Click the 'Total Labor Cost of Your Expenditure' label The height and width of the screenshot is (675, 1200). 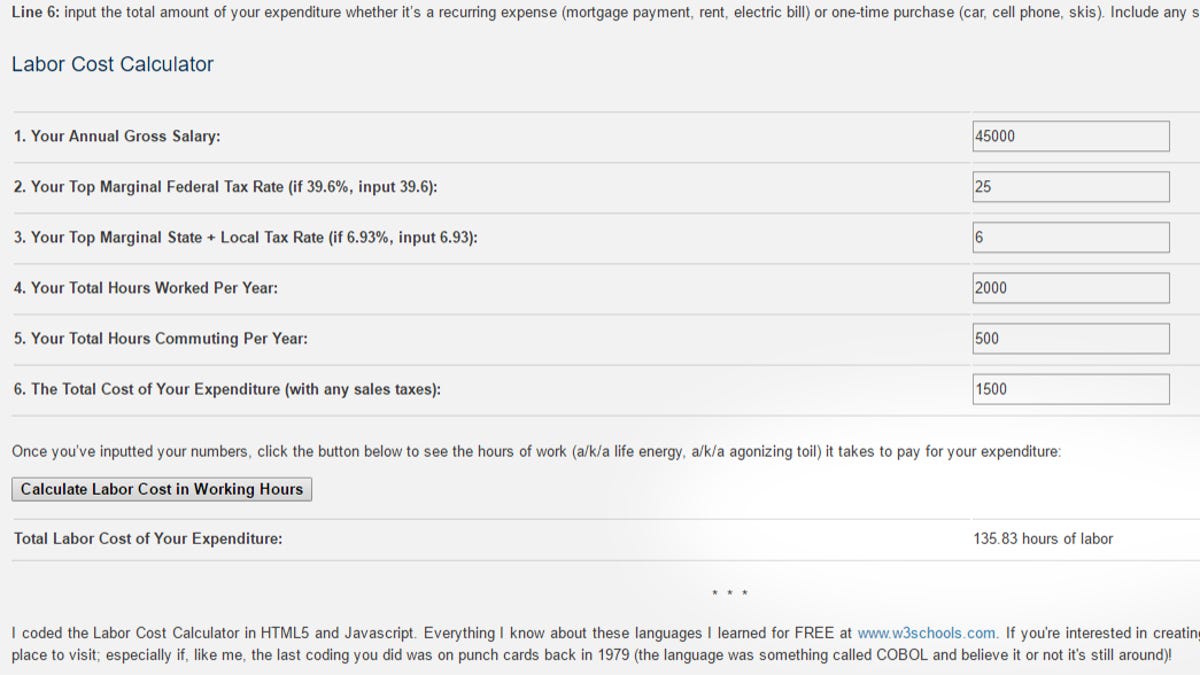point(148,539)
